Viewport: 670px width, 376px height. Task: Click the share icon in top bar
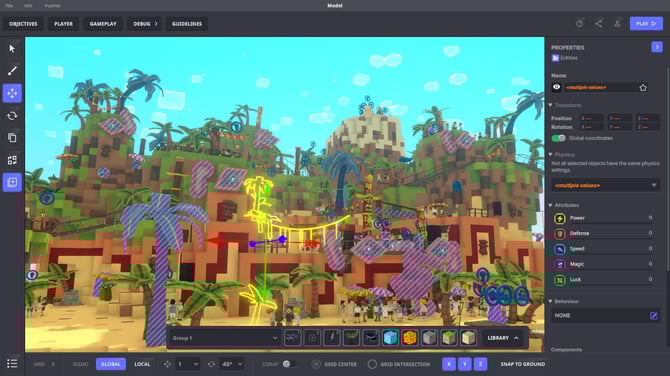click(x=598, y=24)
